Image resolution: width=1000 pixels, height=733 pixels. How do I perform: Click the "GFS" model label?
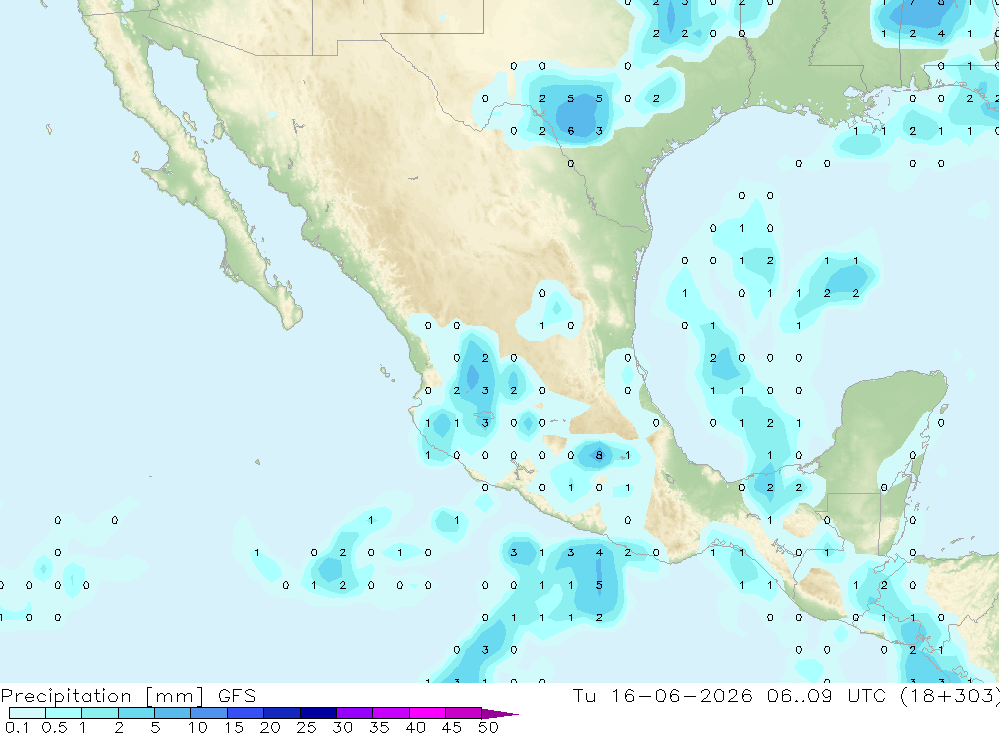click(x=237, y=696)
